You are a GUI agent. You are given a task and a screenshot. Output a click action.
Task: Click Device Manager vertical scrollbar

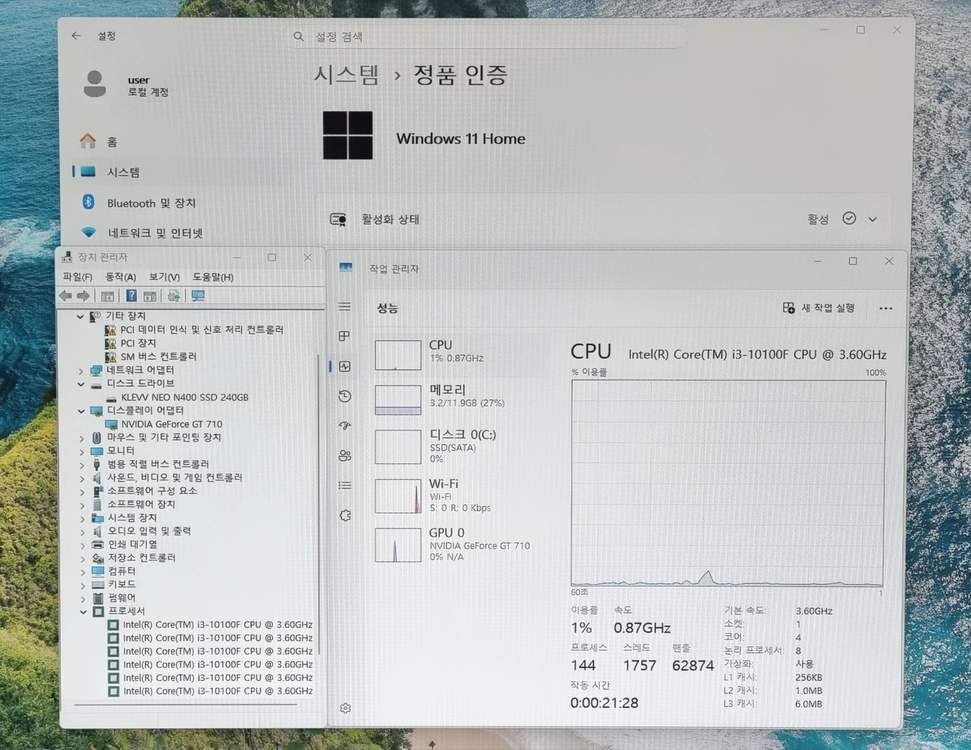pos(318,505)
